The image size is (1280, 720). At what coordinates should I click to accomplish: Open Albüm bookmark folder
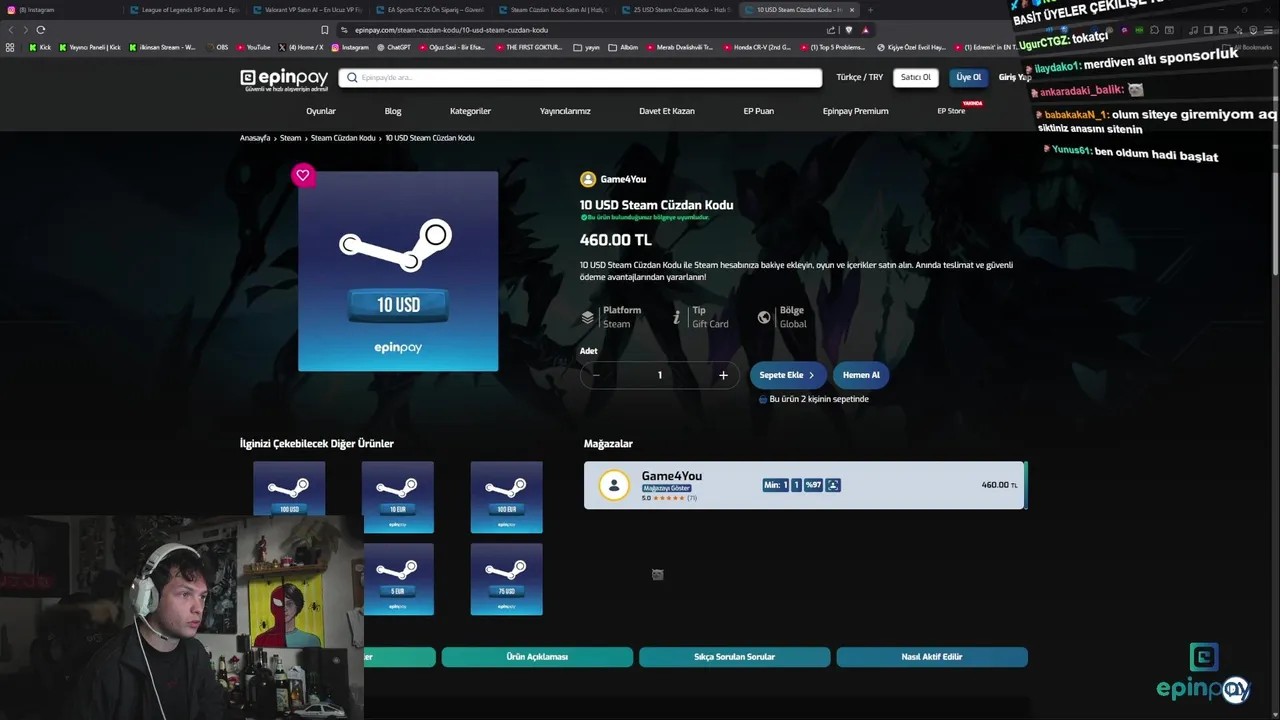[x=623, y=47]
